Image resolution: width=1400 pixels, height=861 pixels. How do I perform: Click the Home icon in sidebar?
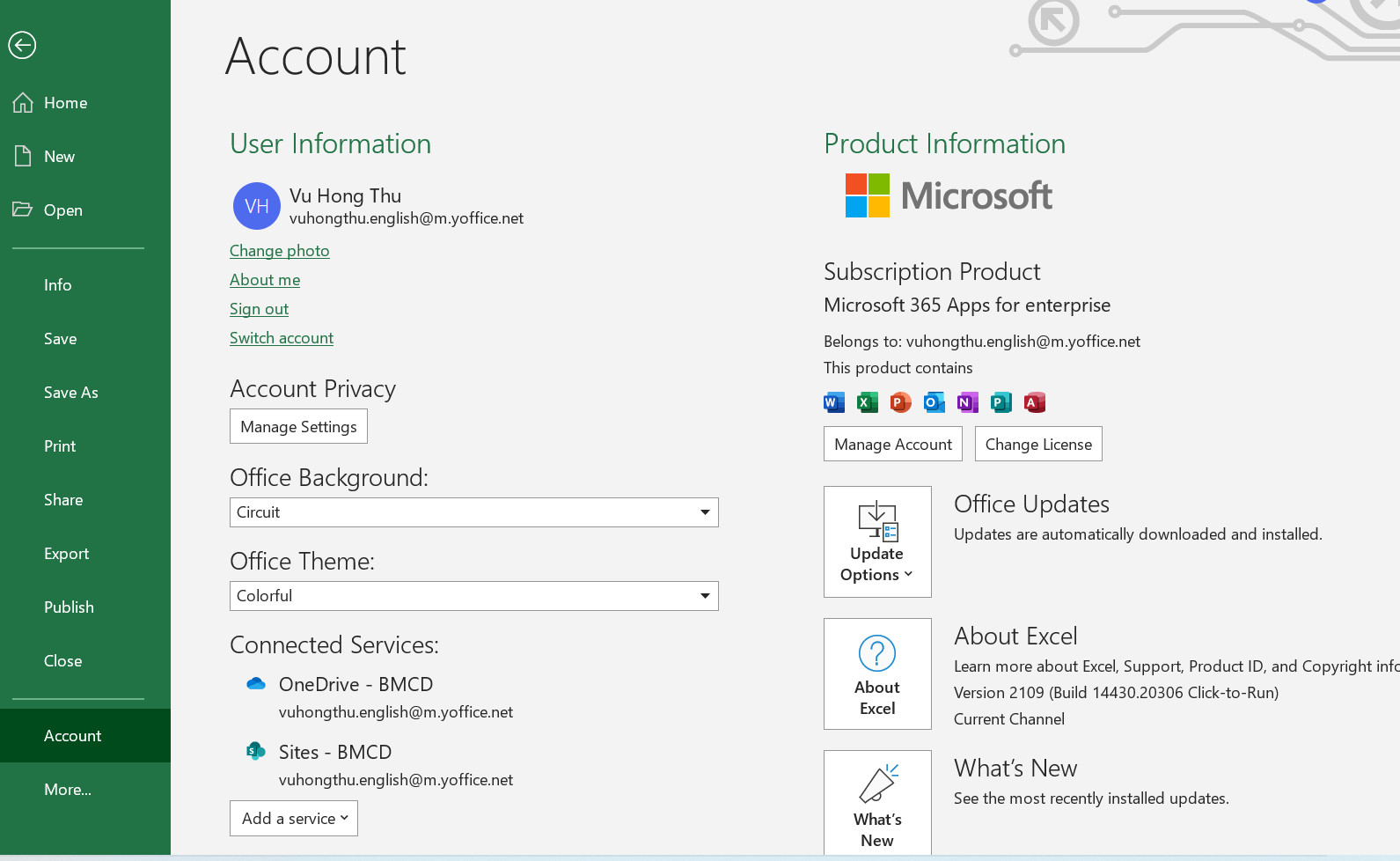pos(23,103)
